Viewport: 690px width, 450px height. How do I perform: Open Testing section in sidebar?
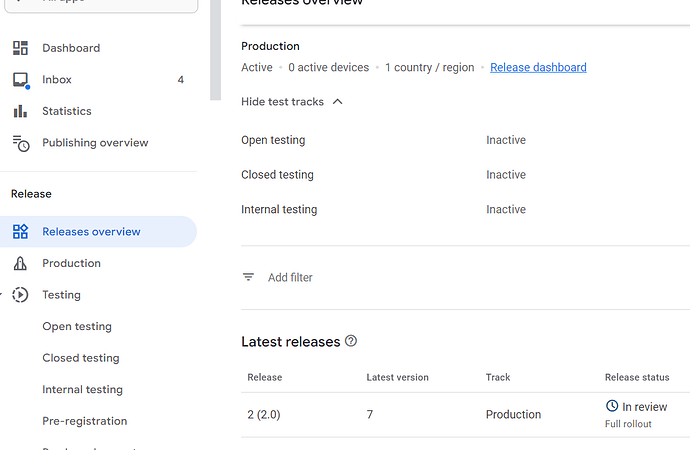(61, 295)
